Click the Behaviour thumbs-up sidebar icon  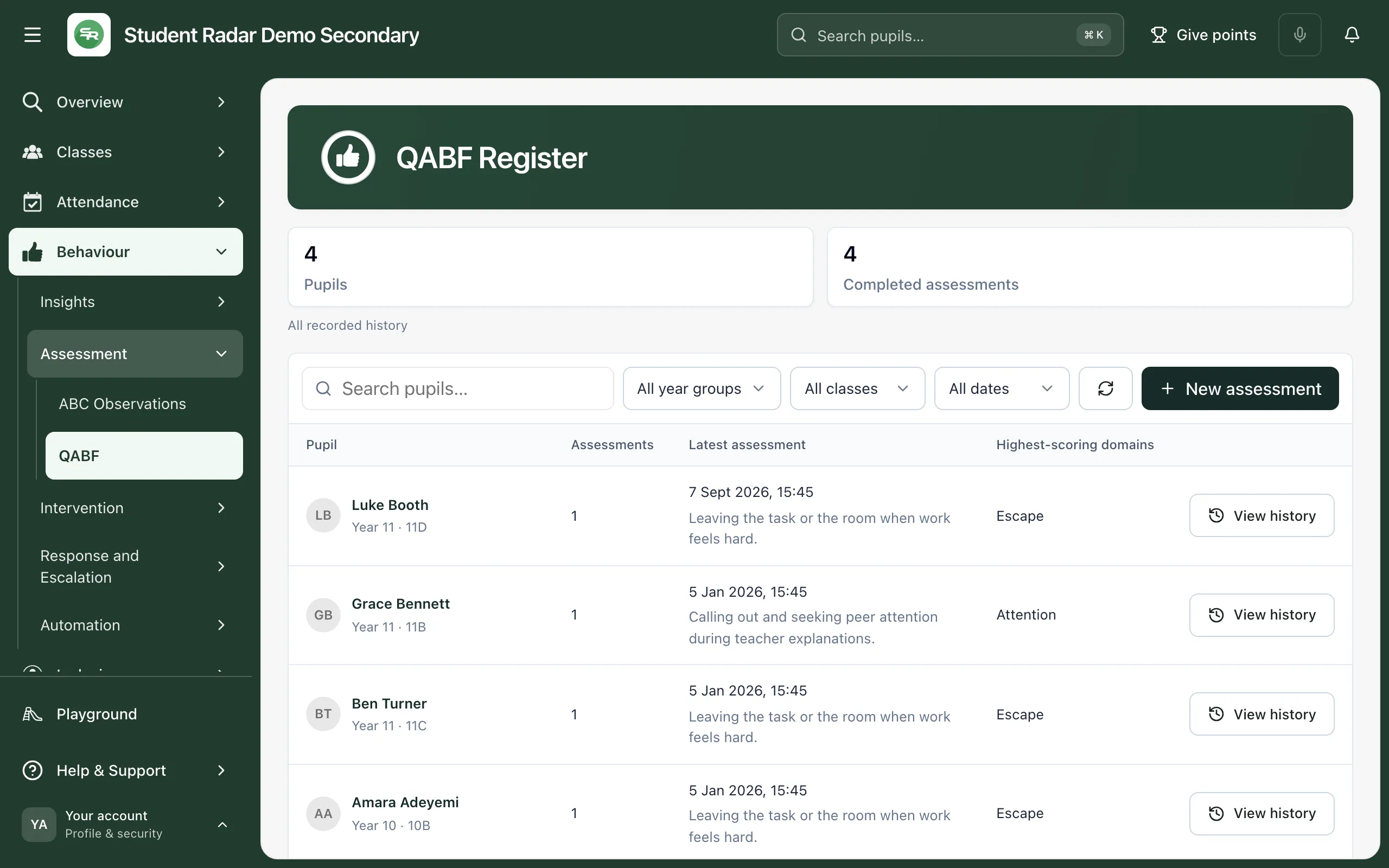coord(32,252)
